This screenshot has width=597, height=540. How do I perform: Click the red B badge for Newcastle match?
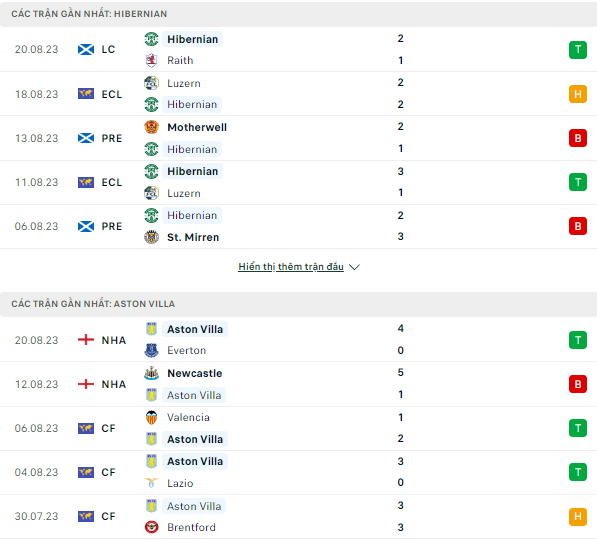[x=578, y=384]
